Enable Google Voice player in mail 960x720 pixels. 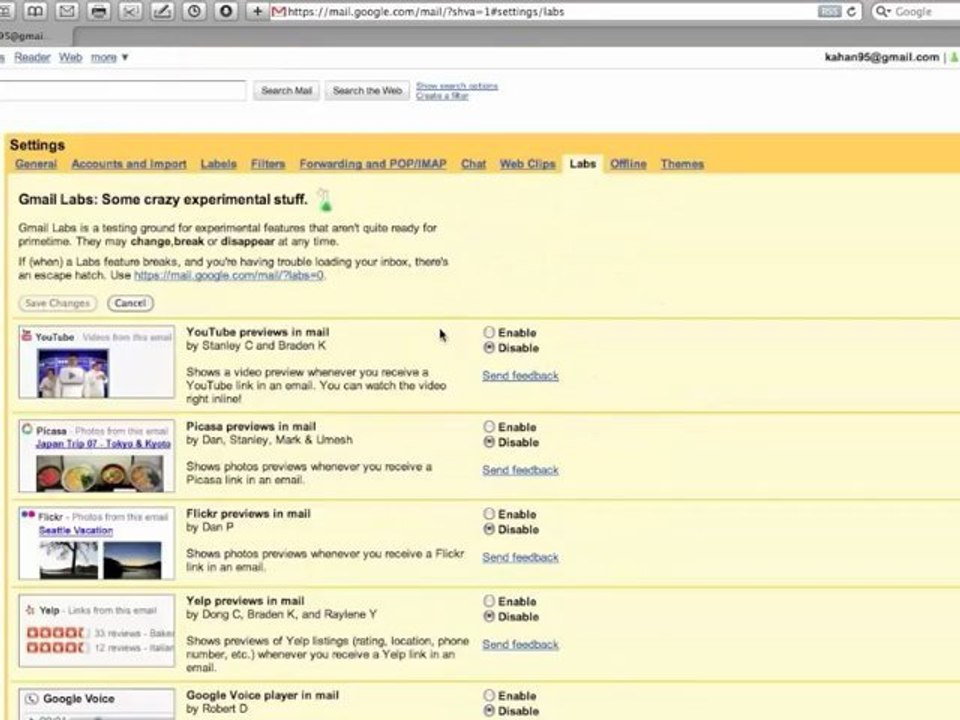pos(489,696)
